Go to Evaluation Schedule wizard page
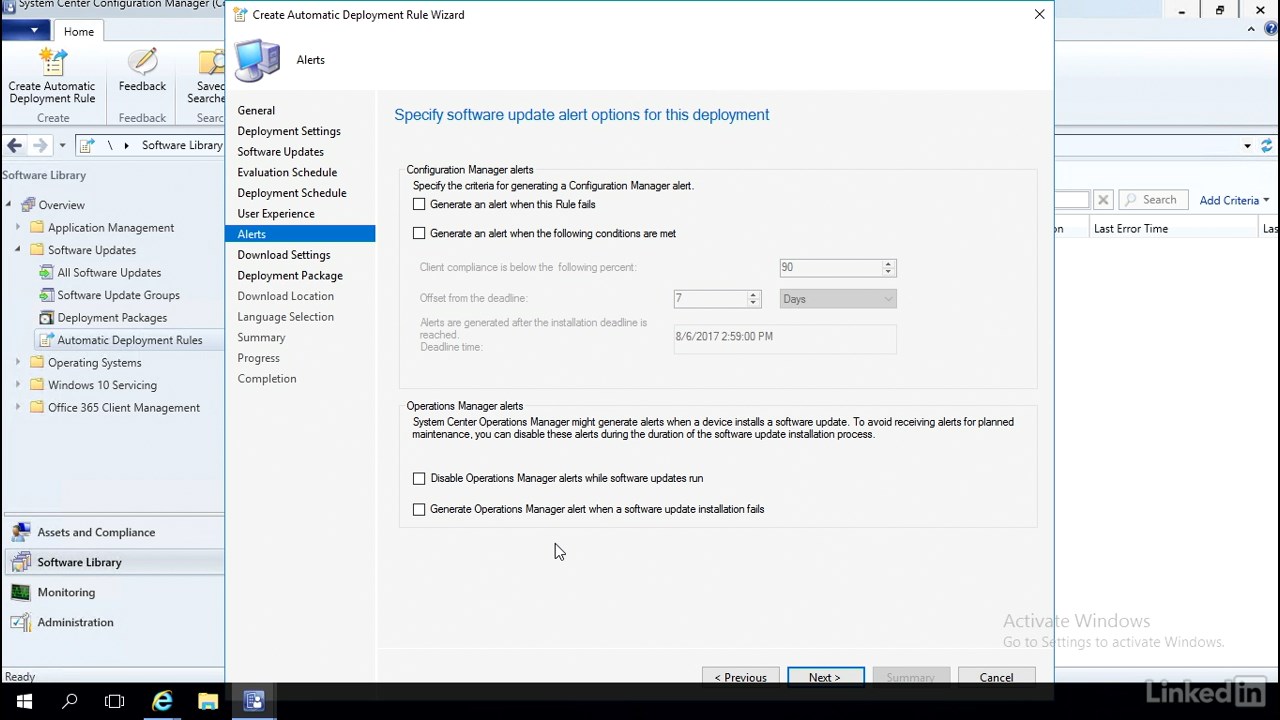The height and width of the screenshot is (720, 1280). pos(287,172)
